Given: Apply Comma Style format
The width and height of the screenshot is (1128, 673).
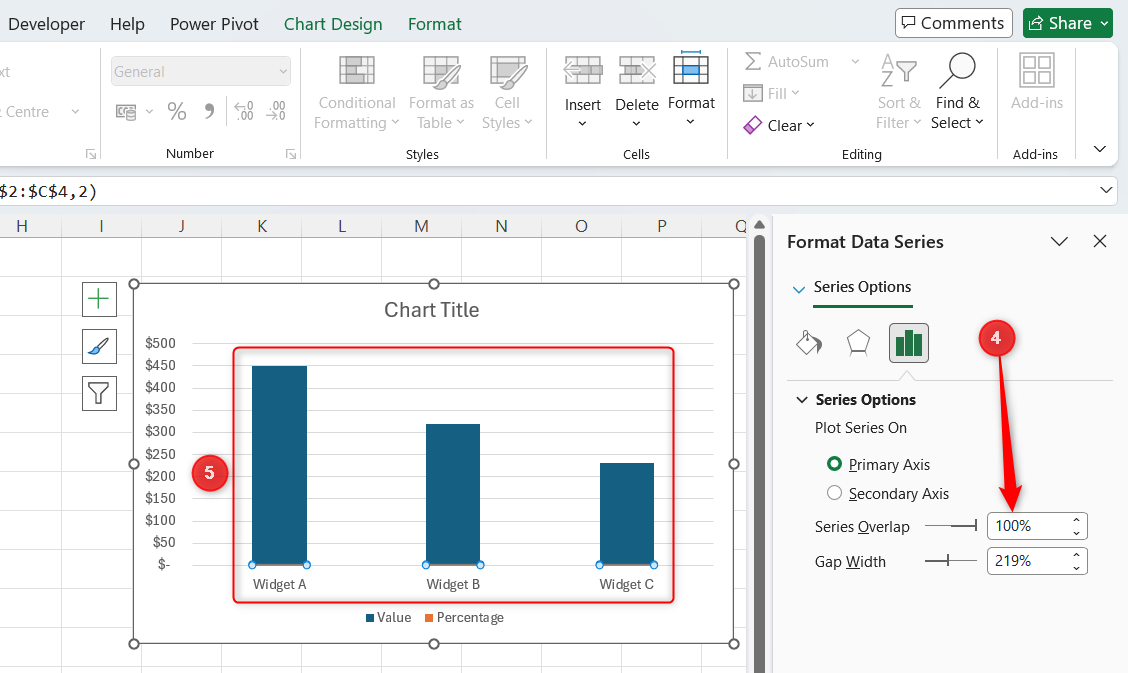Looking at the screenshot, I should pos(209,111).
